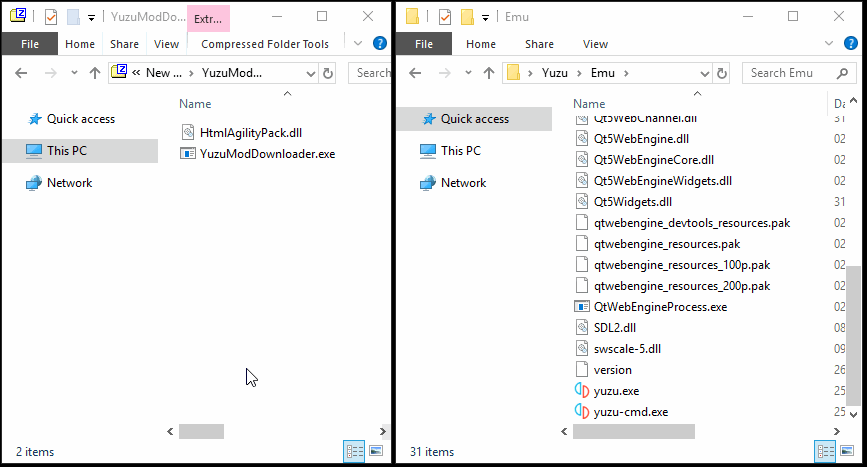The width and height of the screenshot is (867, 467).
Task: Switch Emu window to large icons view
Action: point(847,452)
